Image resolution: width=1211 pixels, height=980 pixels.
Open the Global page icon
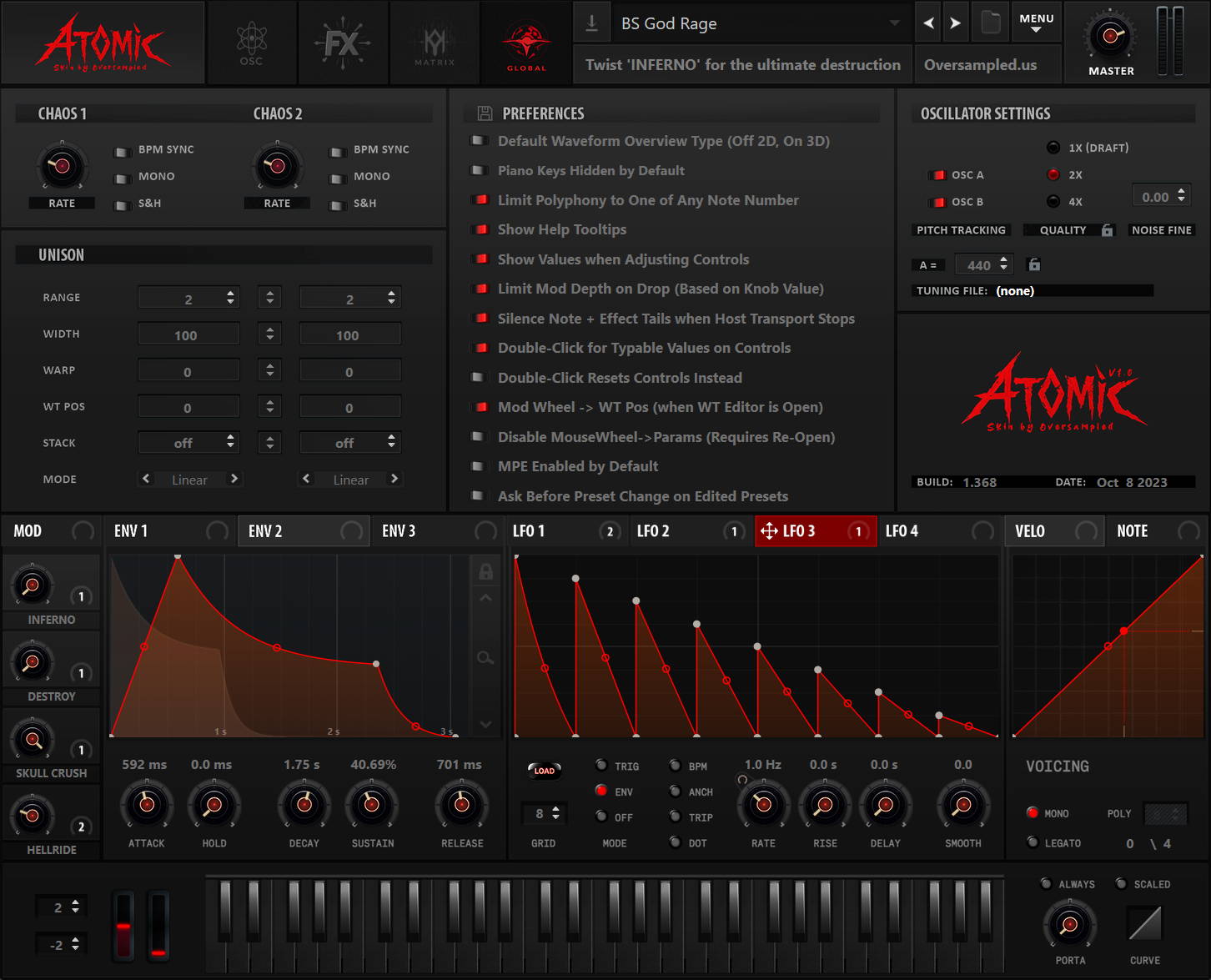pyautogui.click(x=526, y=45)
